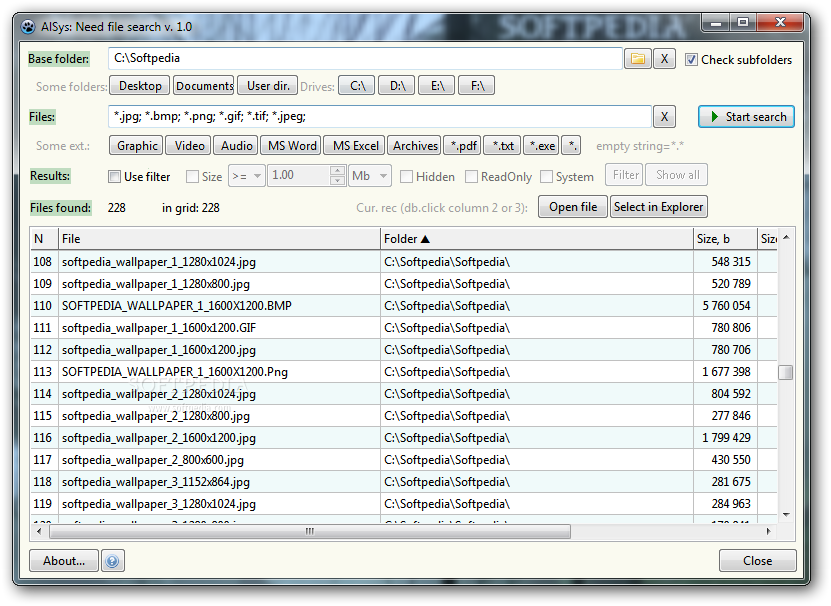The width and height of the screenshot is (831, 606).
Task: Tick the Hidden attribute checkbox
Action: pos(406,177)
